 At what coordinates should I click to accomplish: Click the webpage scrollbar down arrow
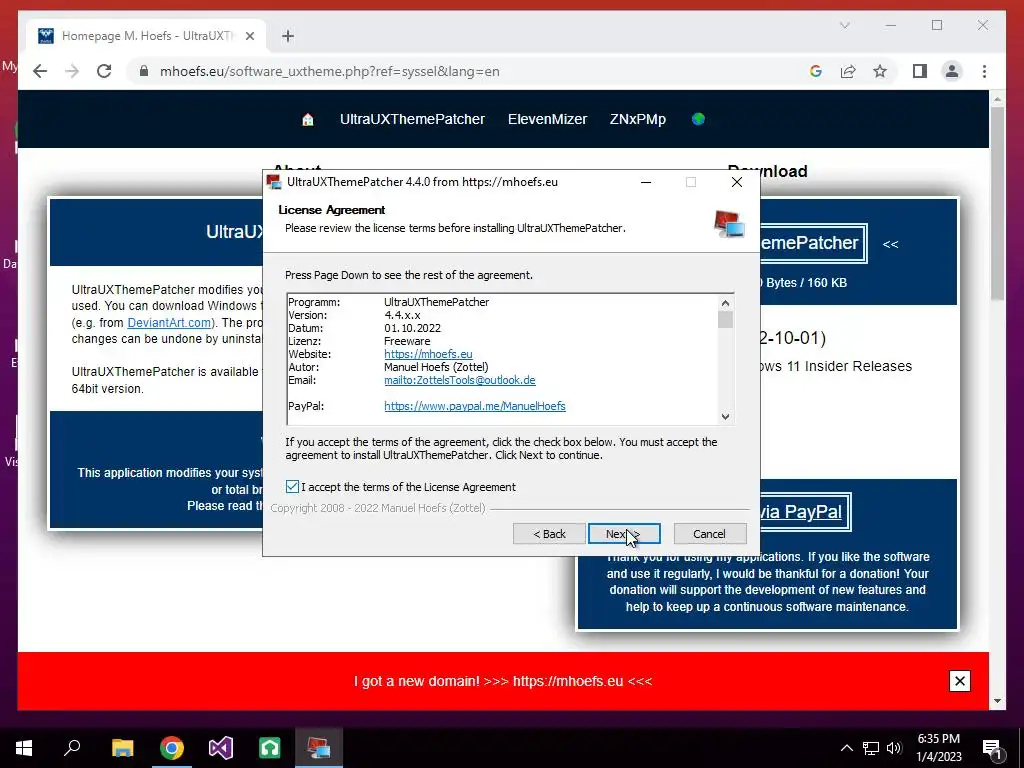997,701
